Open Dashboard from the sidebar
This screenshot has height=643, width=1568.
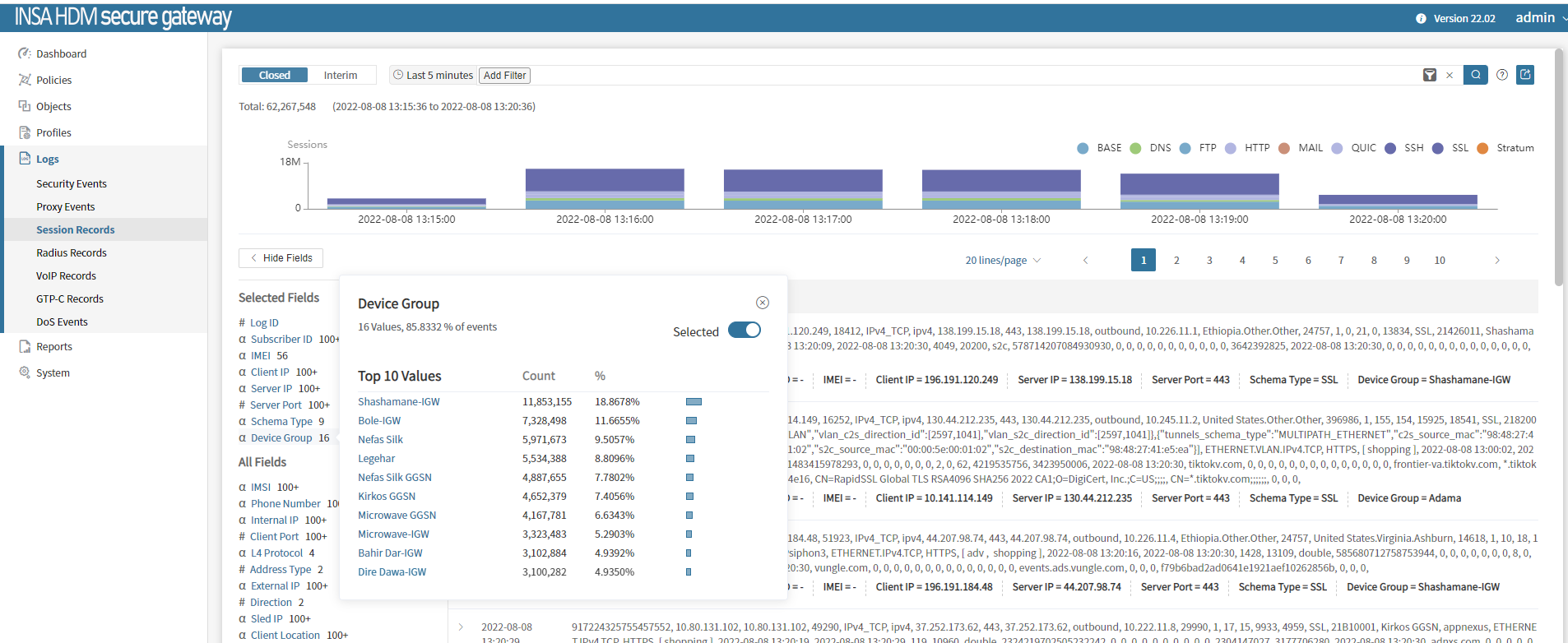click(x=61, y=53)
